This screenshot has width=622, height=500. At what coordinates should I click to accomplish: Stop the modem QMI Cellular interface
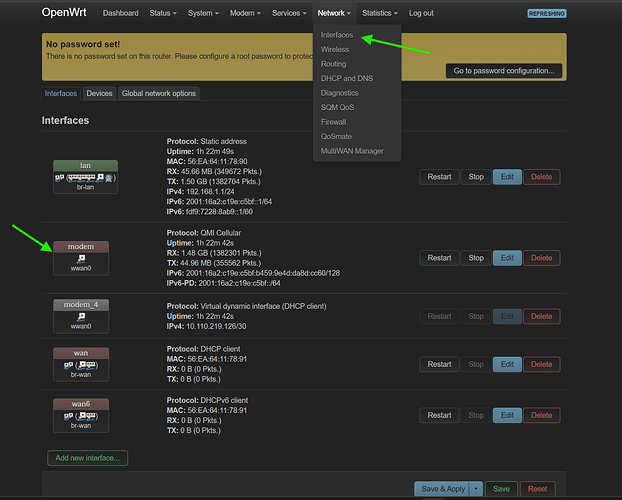(x=476, y=258)
